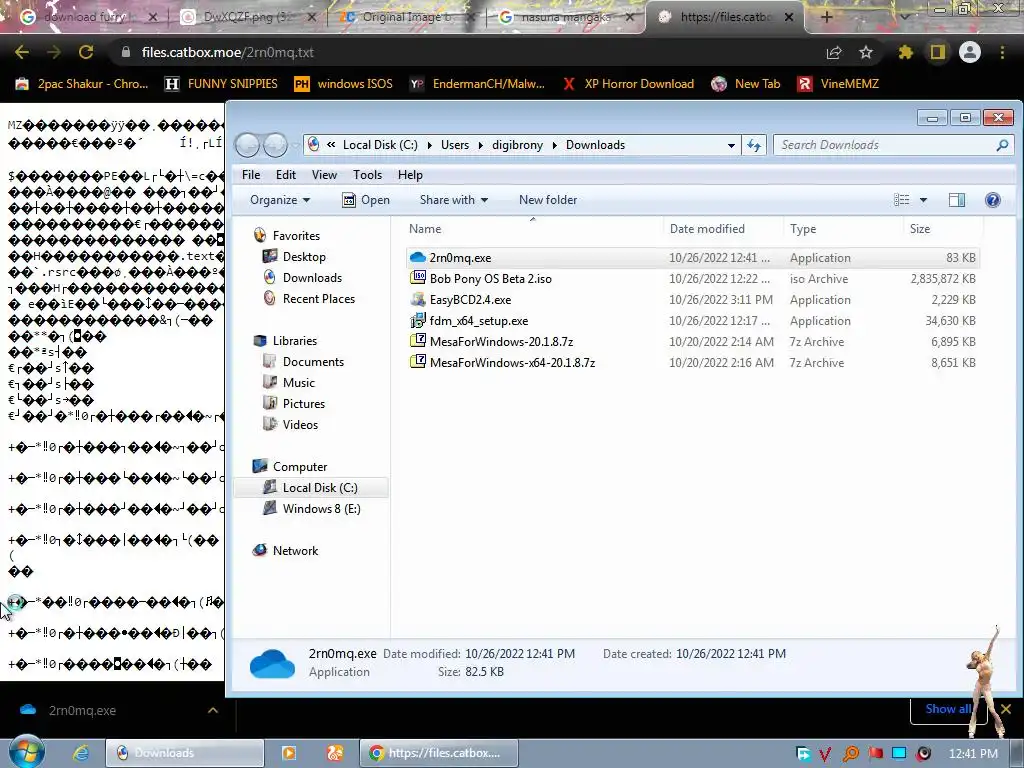The image size is (1024, 768).
Task: Select Network in the navigation pane
Action: point(295,551)
